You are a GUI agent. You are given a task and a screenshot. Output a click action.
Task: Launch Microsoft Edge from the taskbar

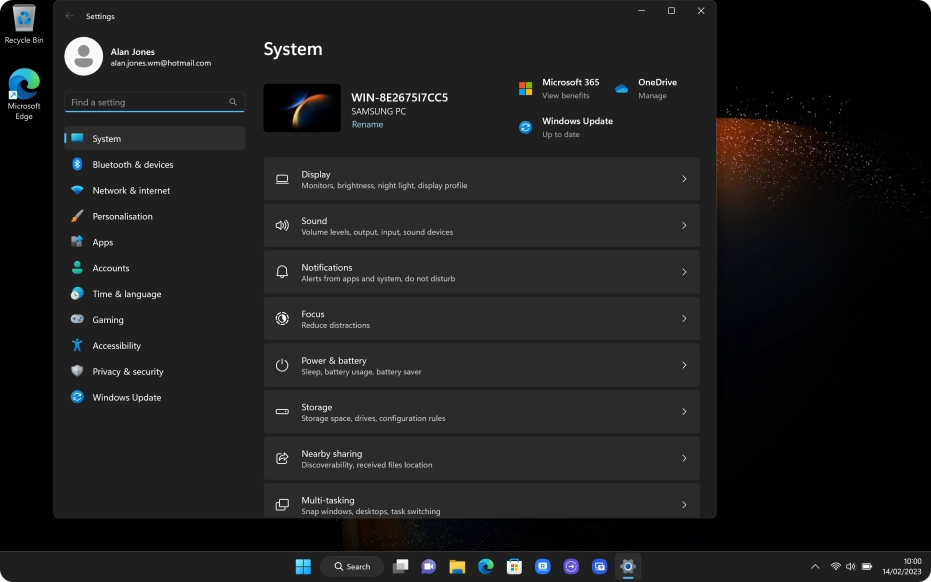click(x=485, y=565)
